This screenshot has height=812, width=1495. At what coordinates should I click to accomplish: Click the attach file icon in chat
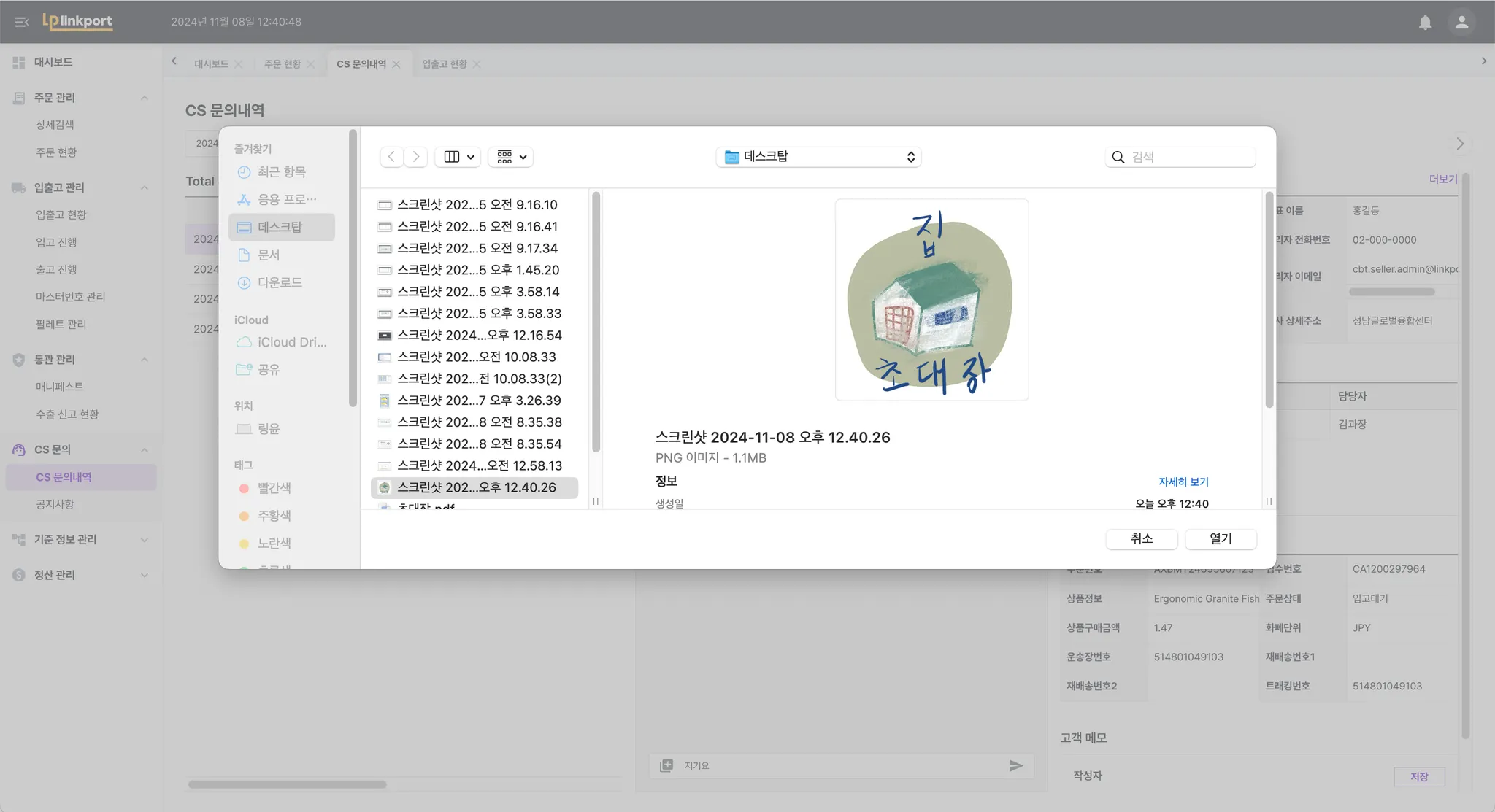coord(666,765)
